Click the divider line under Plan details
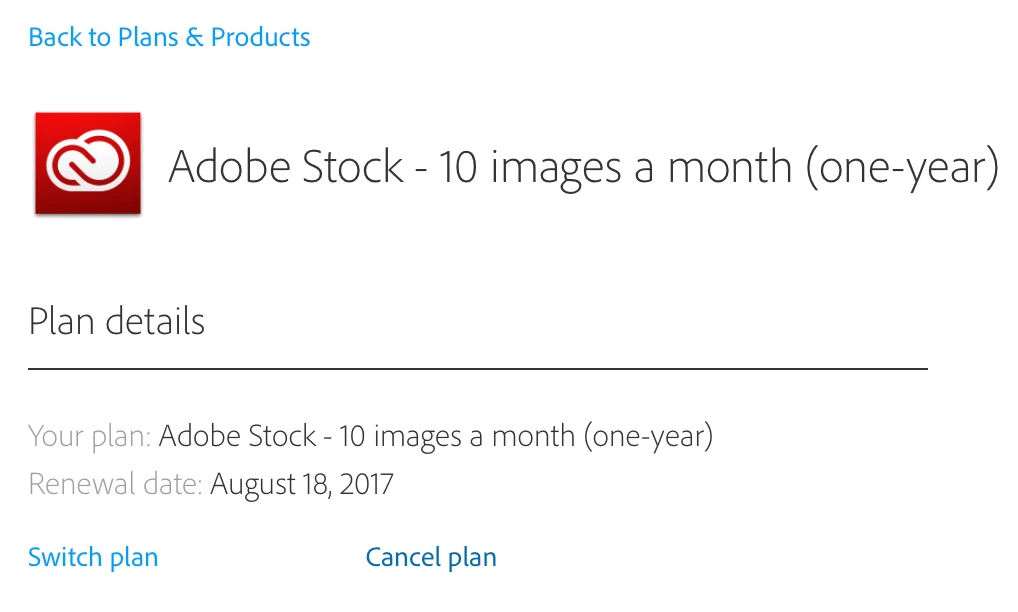This screenshot has height=612, width=1018. (477, 369)
